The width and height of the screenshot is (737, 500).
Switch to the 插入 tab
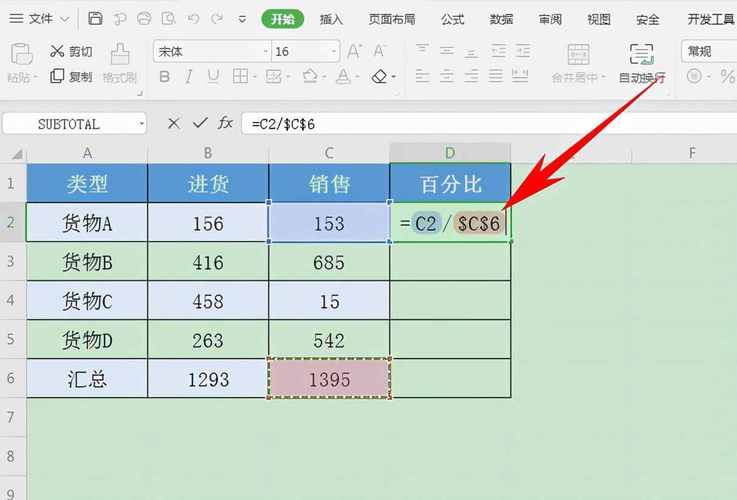331,19
